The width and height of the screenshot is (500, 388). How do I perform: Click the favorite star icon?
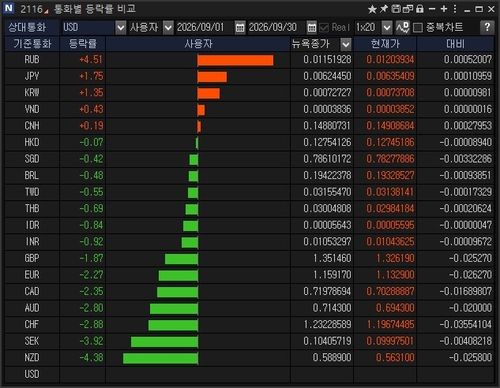[x=372, y=9]
